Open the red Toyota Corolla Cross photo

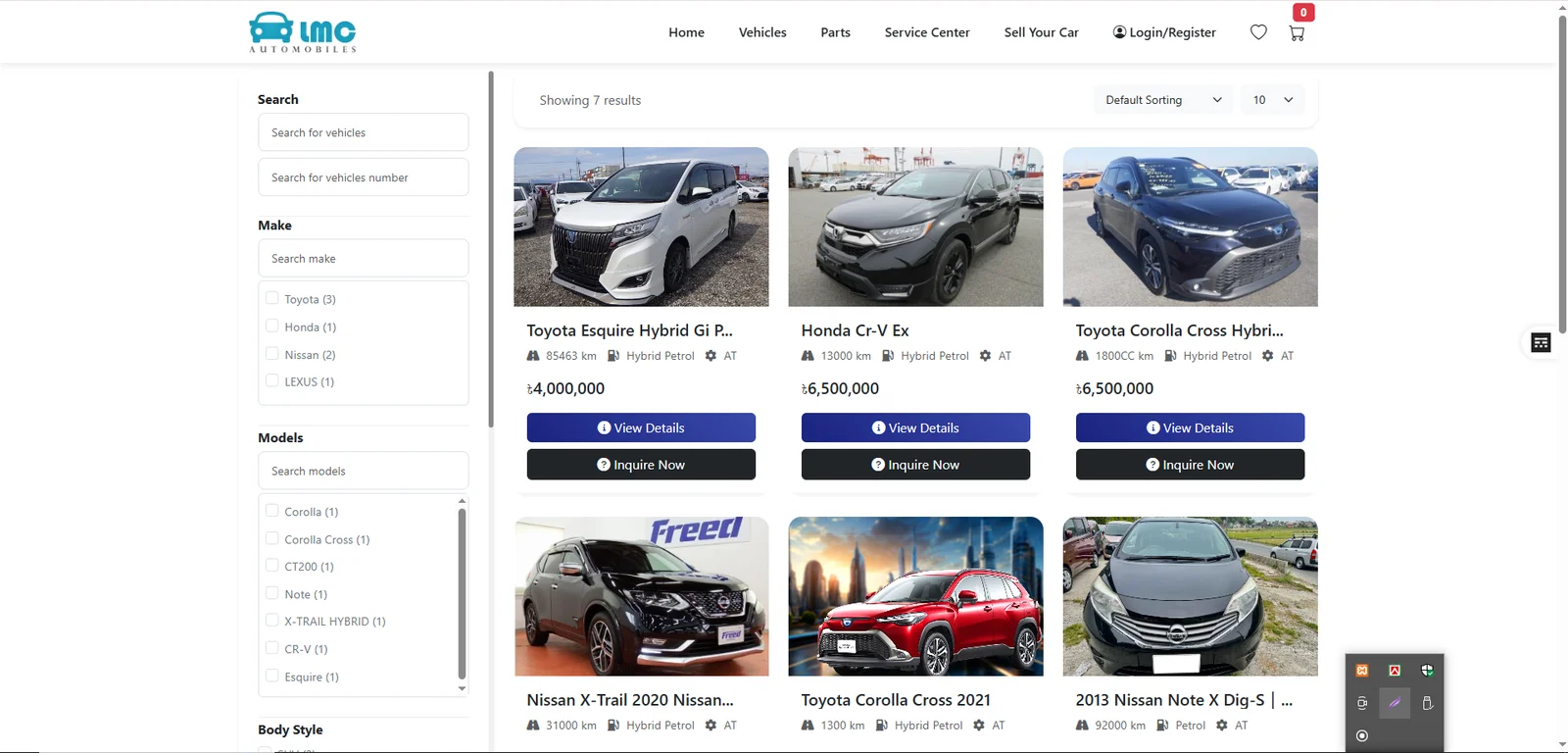[x=915, y=596]
